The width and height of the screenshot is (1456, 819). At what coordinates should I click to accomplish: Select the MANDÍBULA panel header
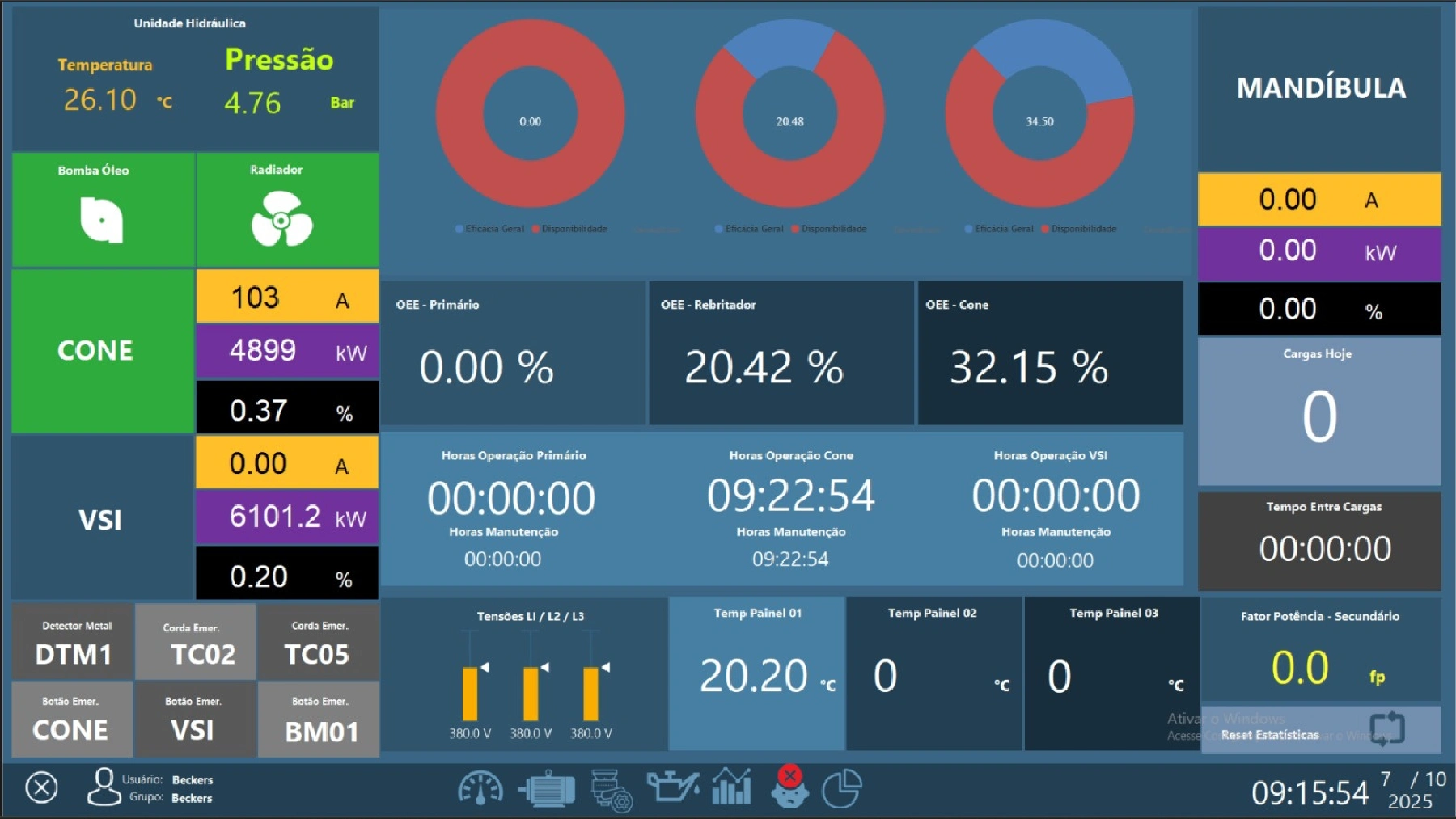point(1319,88)
